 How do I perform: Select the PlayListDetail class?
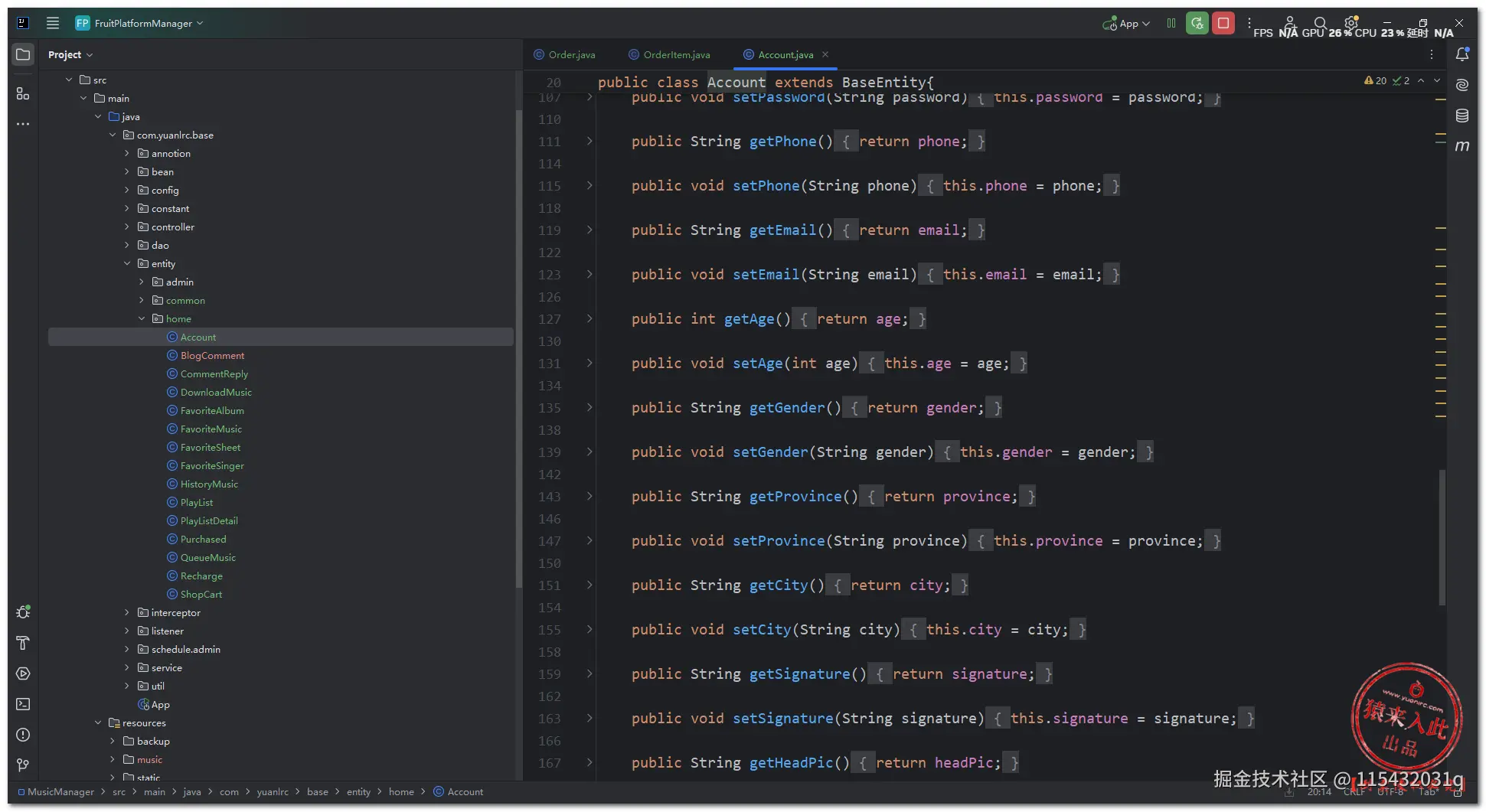coord(209,520)
